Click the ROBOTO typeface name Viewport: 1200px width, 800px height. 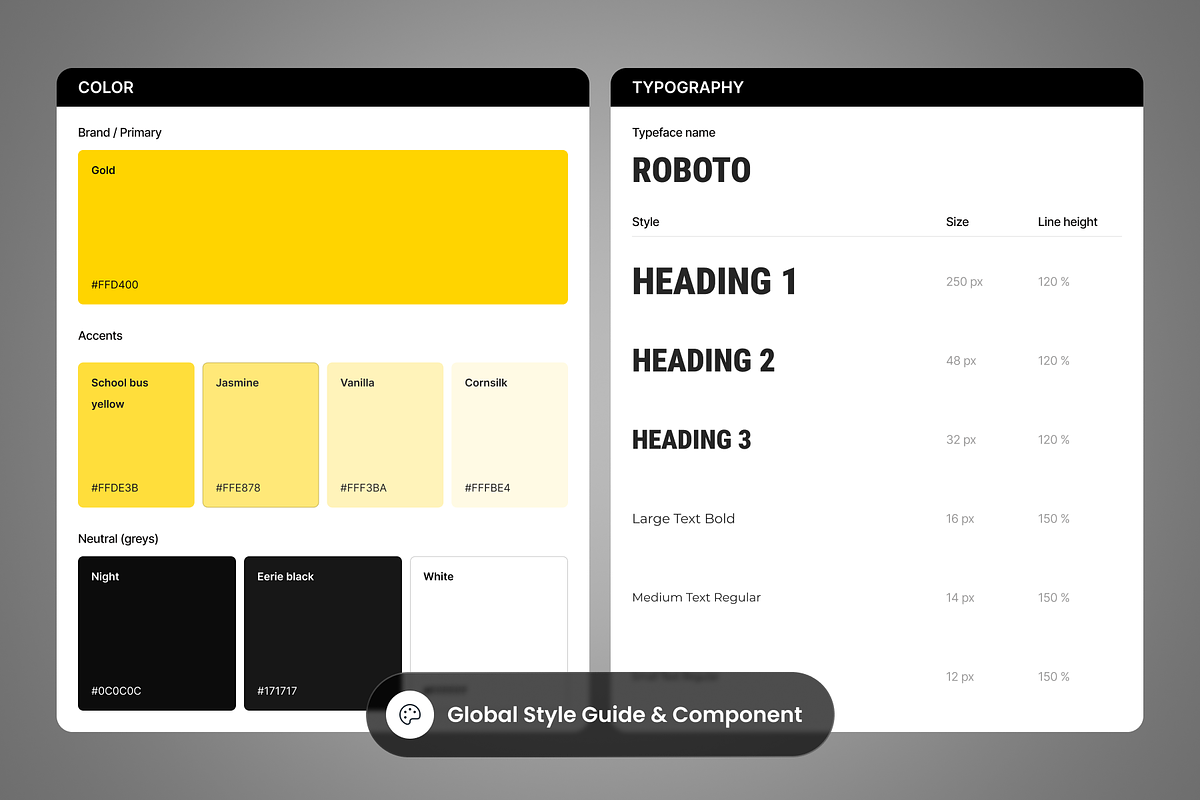[x=691, y=170]
